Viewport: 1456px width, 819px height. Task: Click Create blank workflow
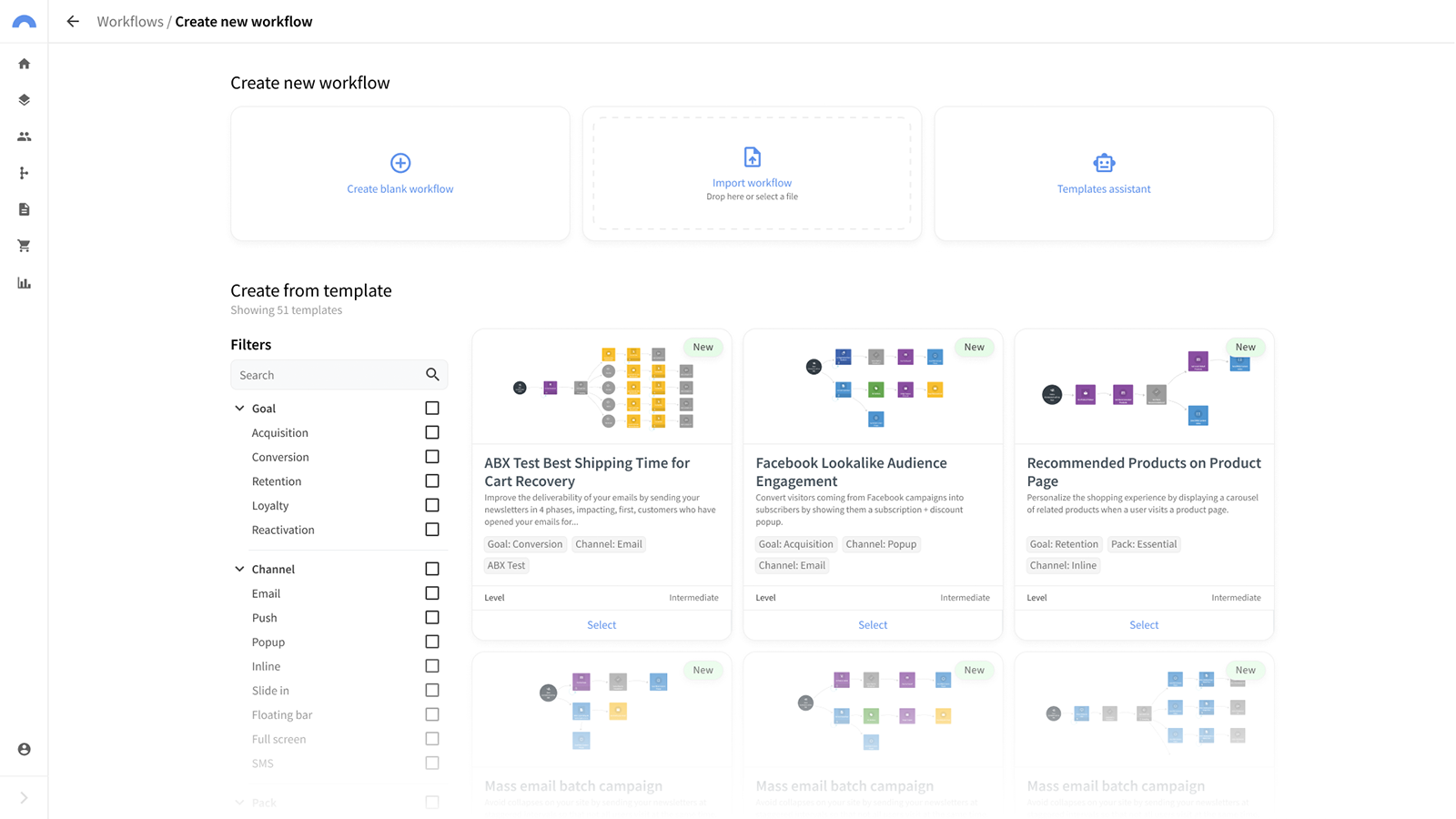click(x=400, y=173)
